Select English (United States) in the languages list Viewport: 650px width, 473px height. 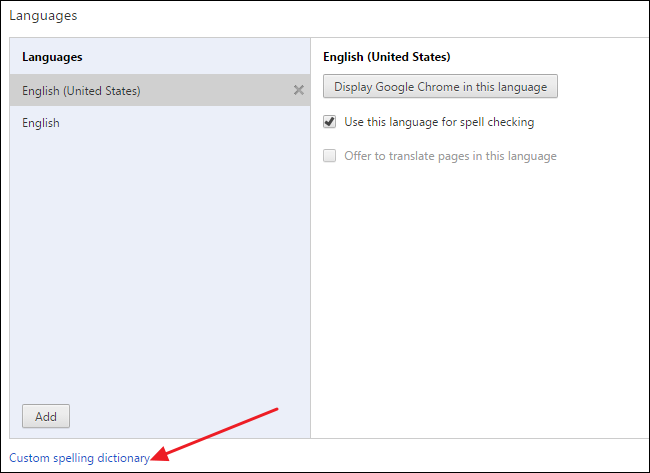click(81, 91)
